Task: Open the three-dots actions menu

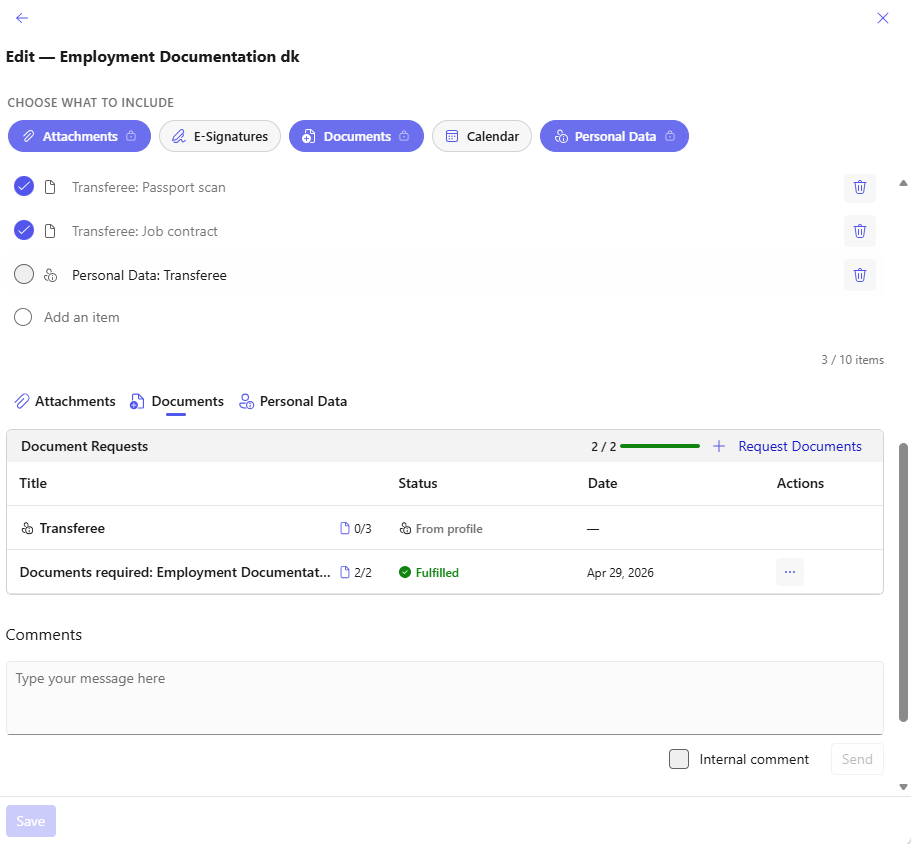Action: [790, 572]
